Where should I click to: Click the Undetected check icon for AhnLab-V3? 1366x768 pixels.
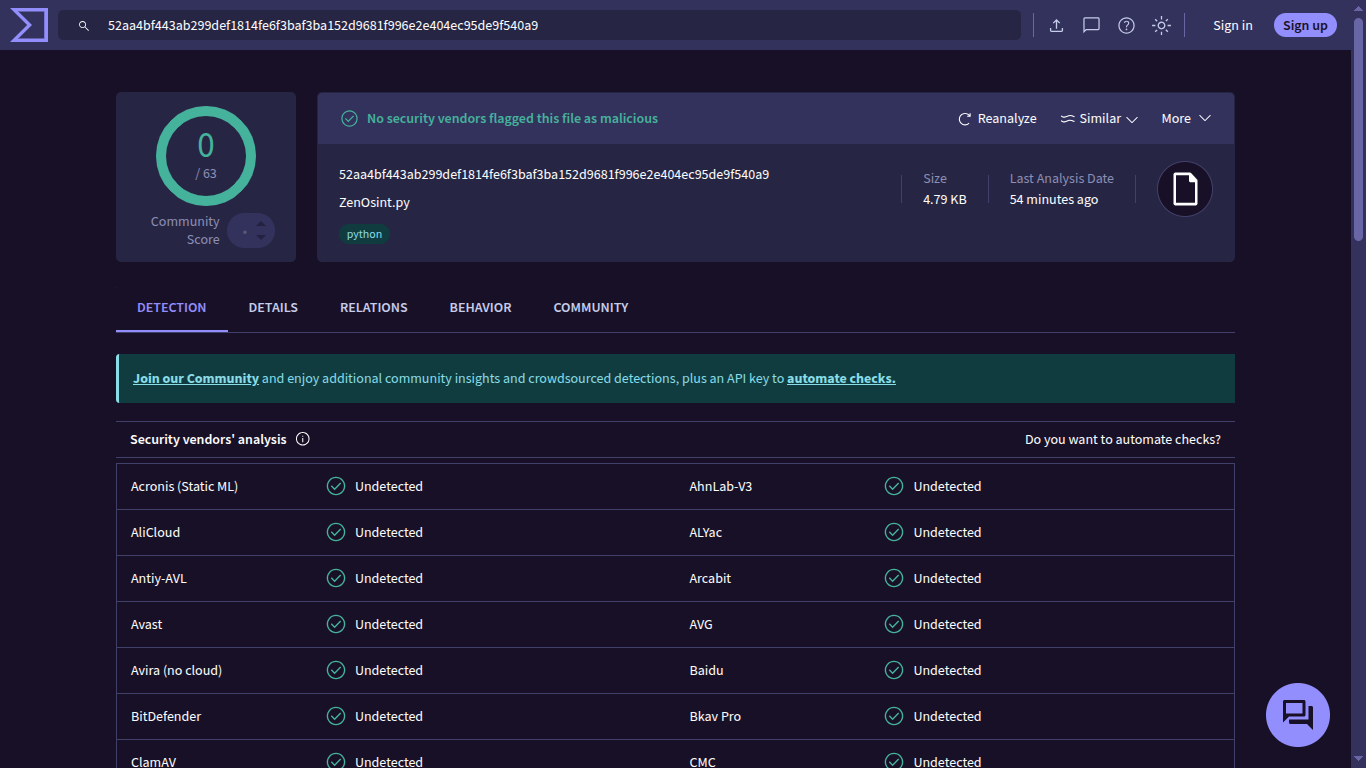click(x=894, y=486)
